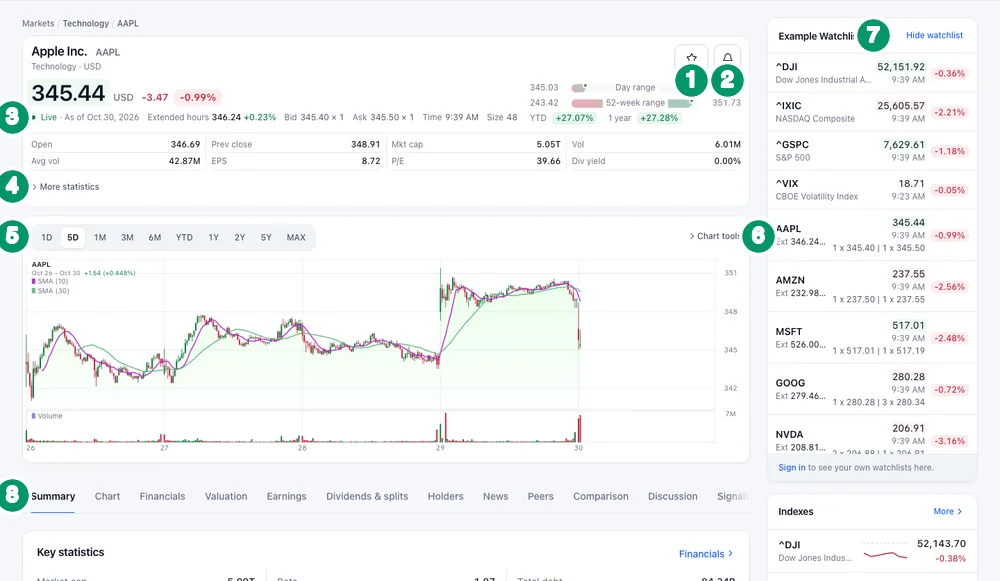The height and width of the screenshot is (581, 1000).
Task: Click the Live status indicator
Action: pos(44,117)
